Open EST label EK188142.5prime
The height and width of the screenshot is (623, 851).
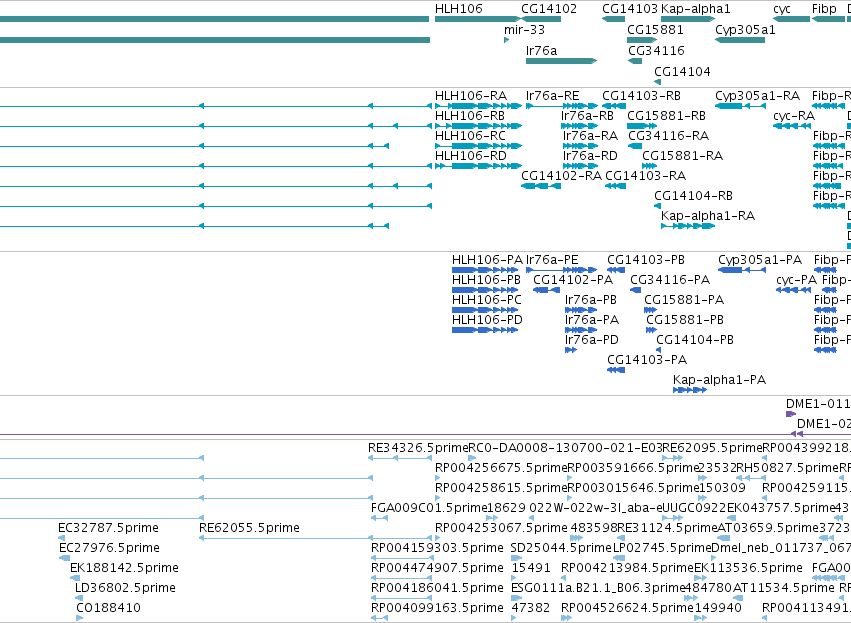tap(124, 568)
